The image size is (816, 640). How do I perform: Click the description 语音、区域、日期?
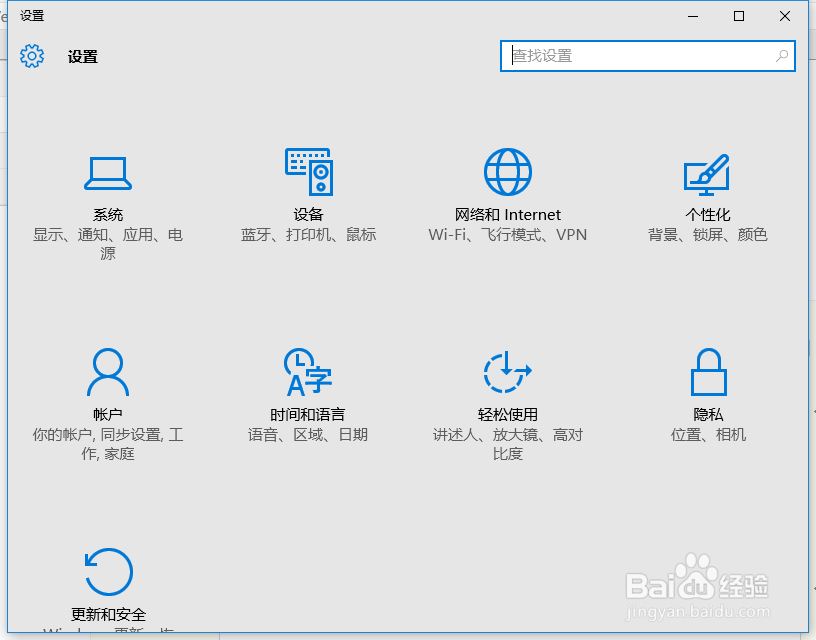pyautogui.click(x=308, y=434)
